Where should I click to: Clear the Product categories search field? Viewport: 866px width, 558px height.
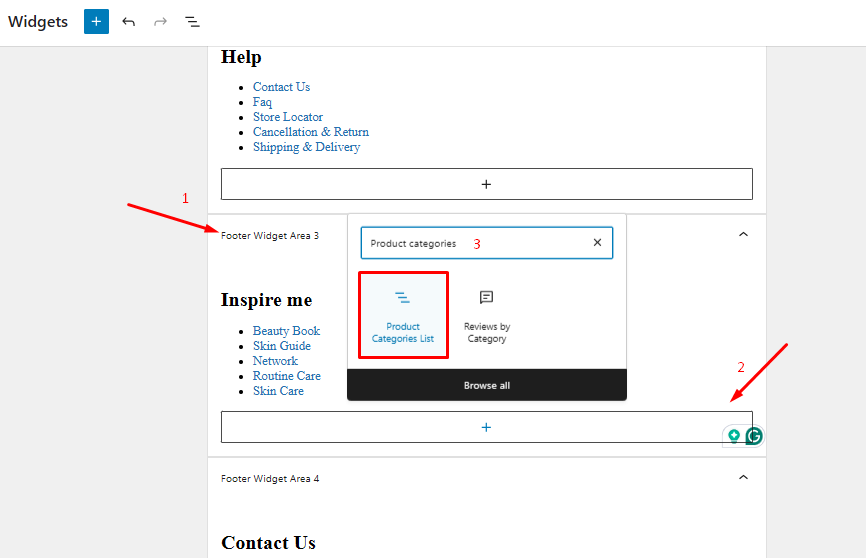click(597, 243)
